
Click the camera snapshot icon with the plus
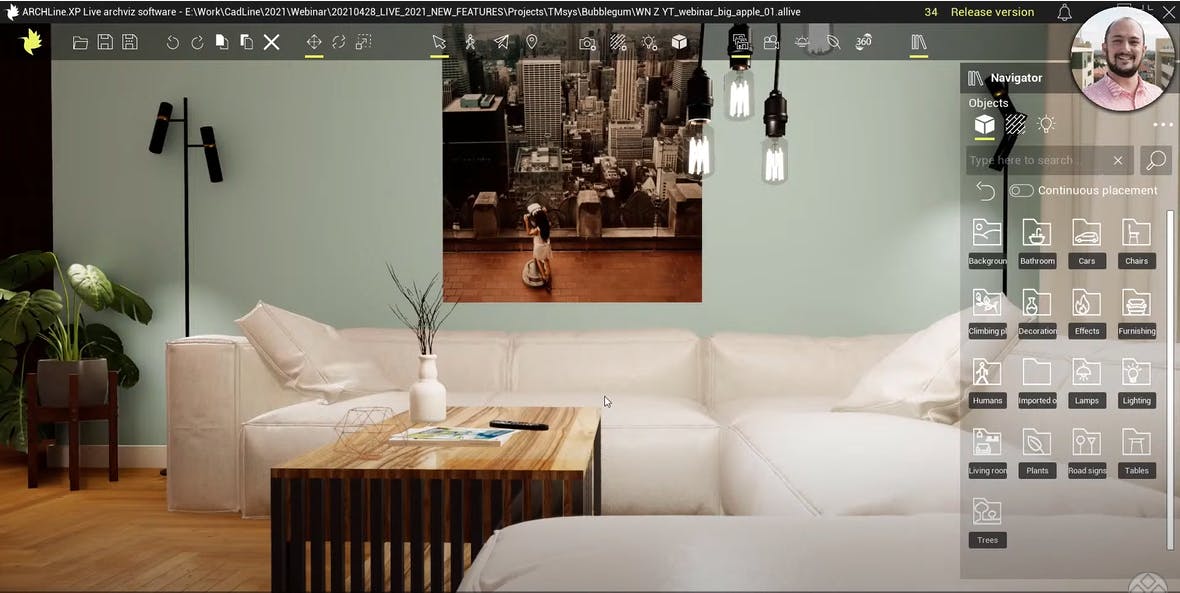[x=587, y=43]
